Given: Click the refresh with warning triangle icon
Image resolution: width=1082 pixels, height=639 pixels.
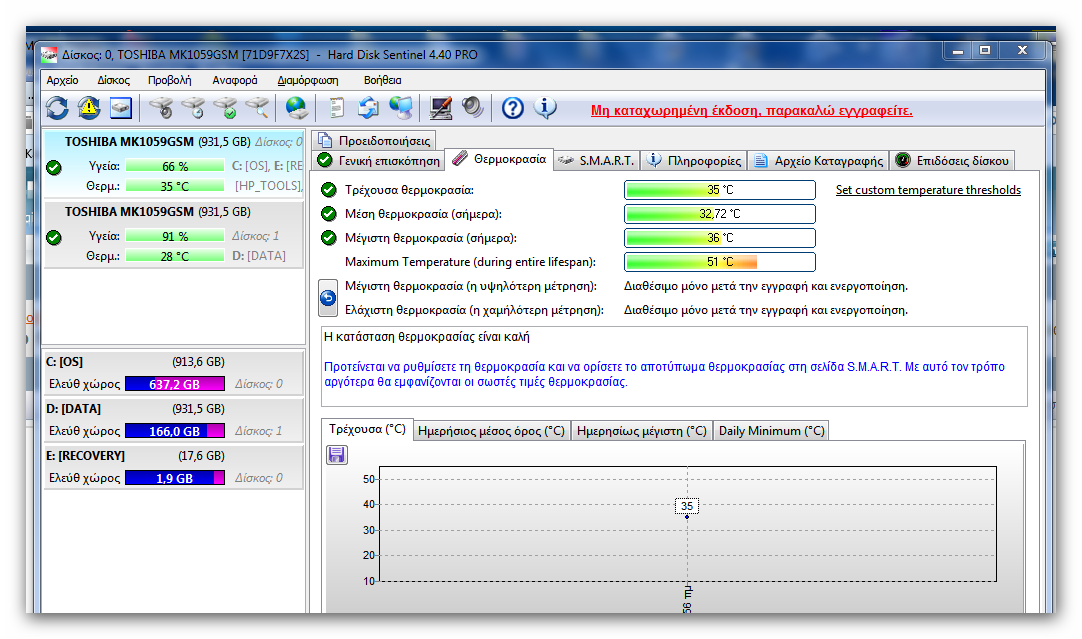Looking at the screenshot, I should (89, 108).
